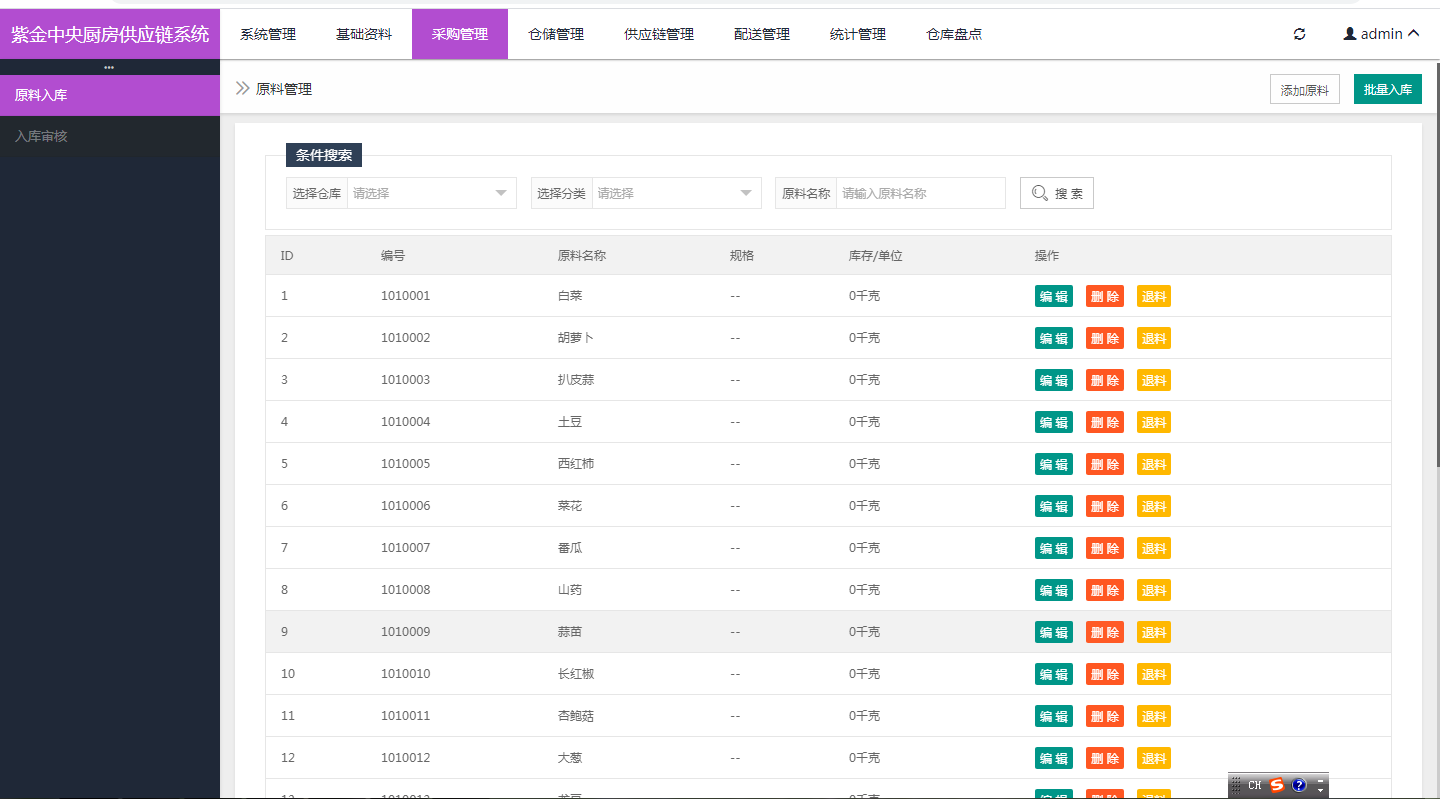Click the magnifier icon in the 搜索 button
Screen dimensions: 1440x799
1040,193
